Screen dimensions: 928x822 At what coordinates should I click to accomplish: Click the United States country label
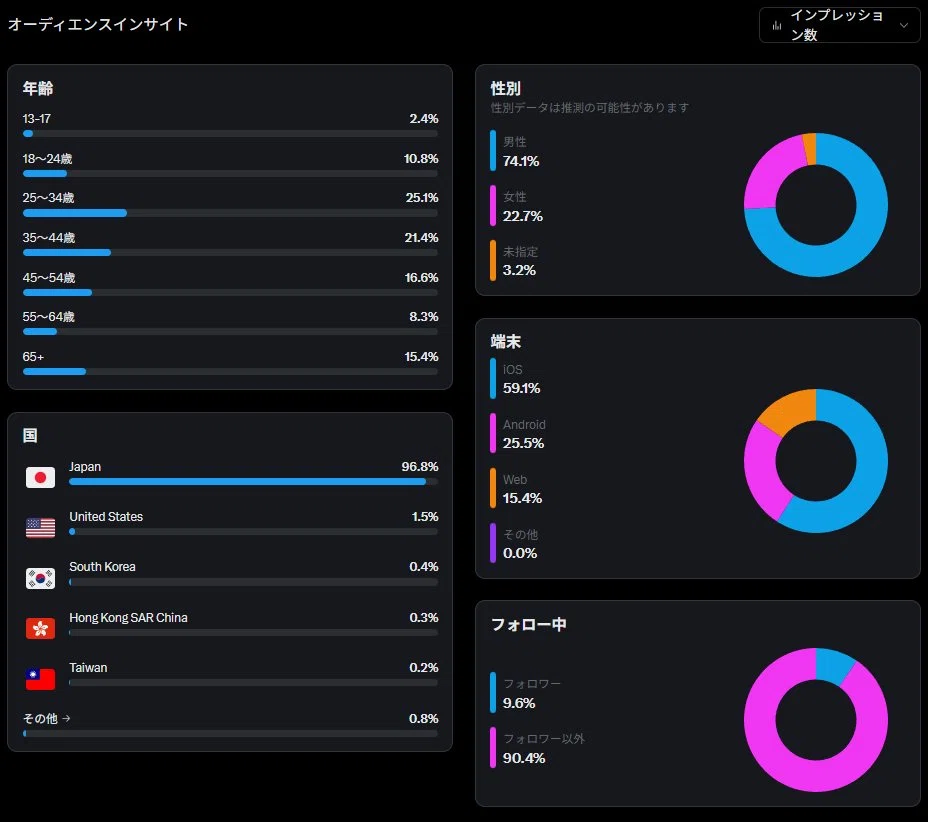click(x=106, y=517)
